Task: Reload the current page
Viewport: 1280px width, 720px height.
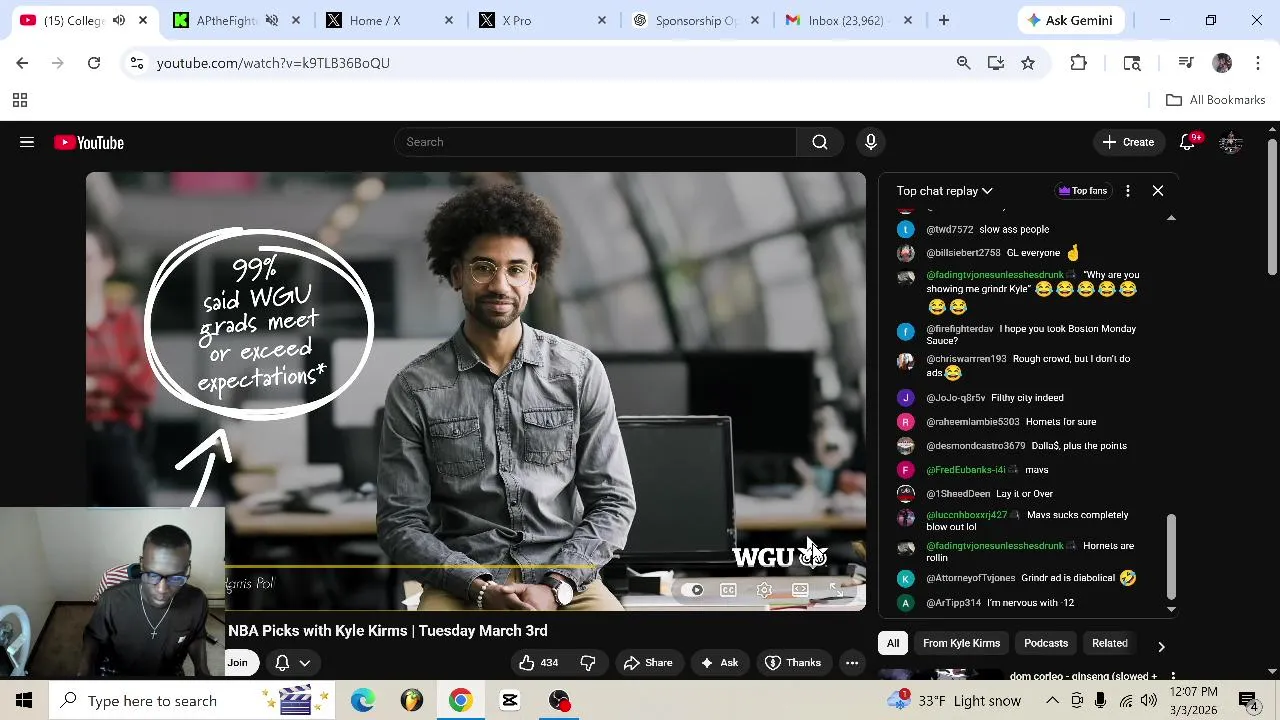Action: click(94, 63)
